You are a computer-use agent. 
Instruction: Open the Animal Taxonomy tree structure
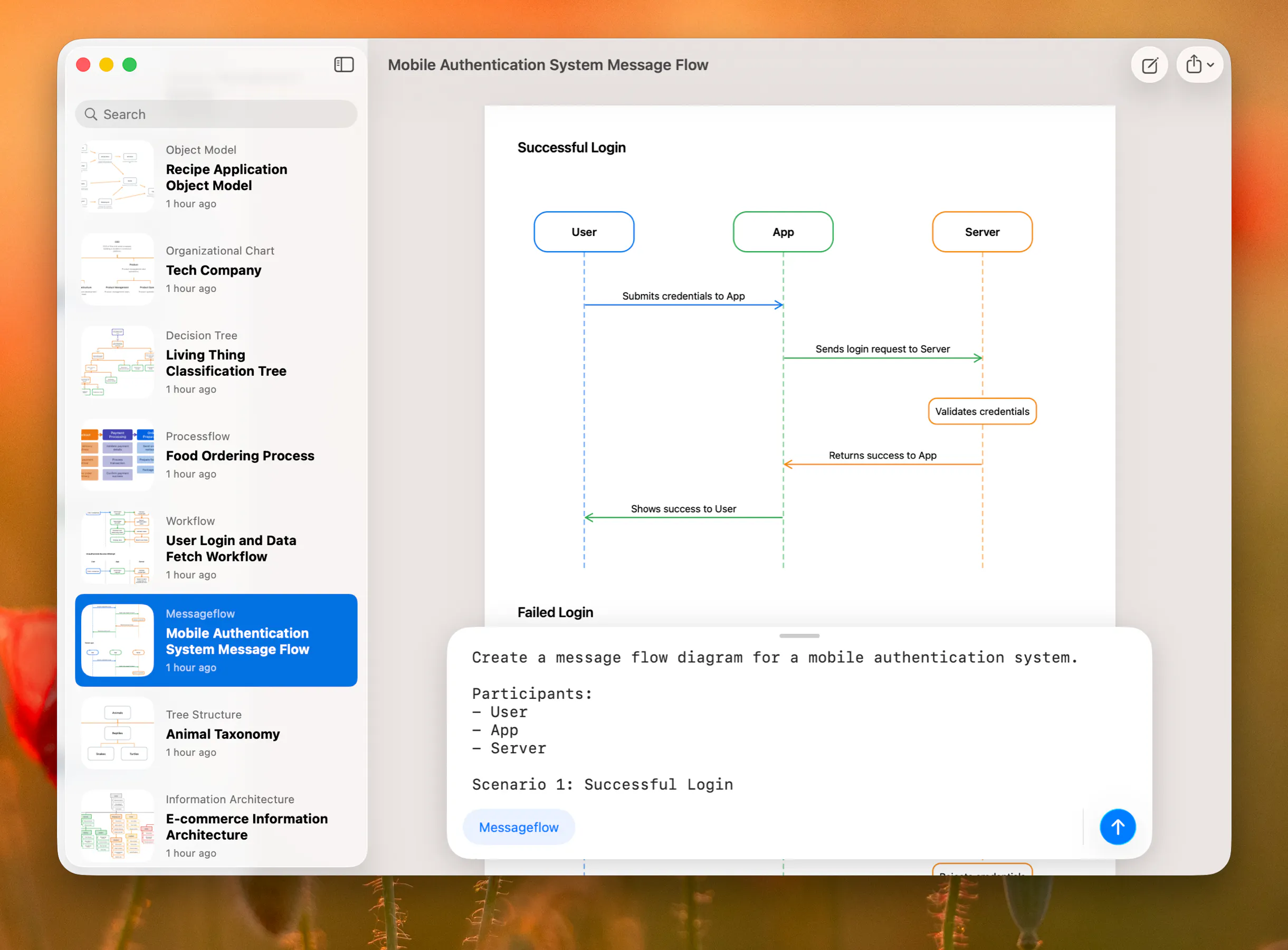[x=216, y=733]
